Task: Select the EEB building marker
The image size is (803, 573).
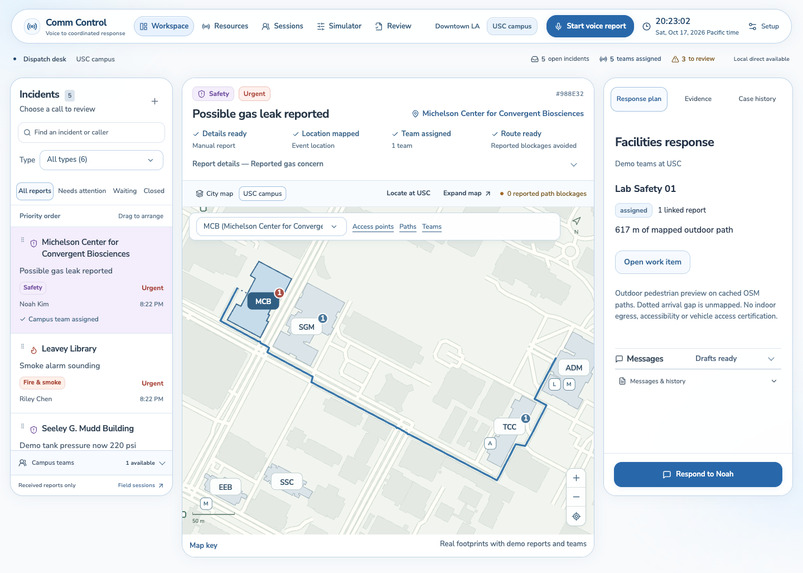Action: click(225, 487)
